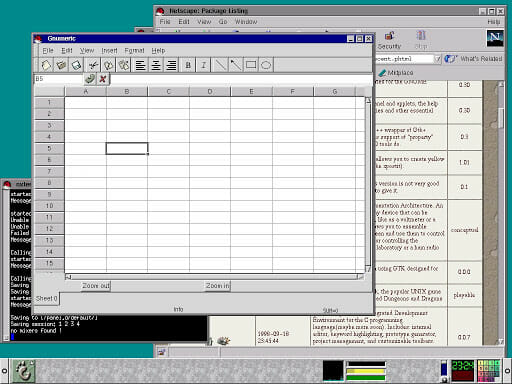Viewport: 512px width, 384px height.
Task: Click the GNOME panel clock applet
Action: point(462,370)
